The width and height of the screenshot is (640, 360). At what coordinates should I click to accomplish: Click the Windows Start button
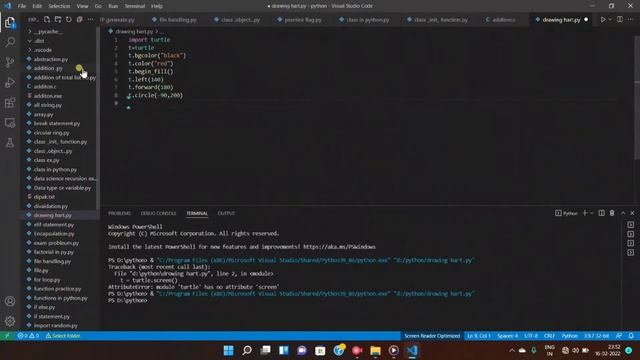pyautogui.click(x=229, y=350)
